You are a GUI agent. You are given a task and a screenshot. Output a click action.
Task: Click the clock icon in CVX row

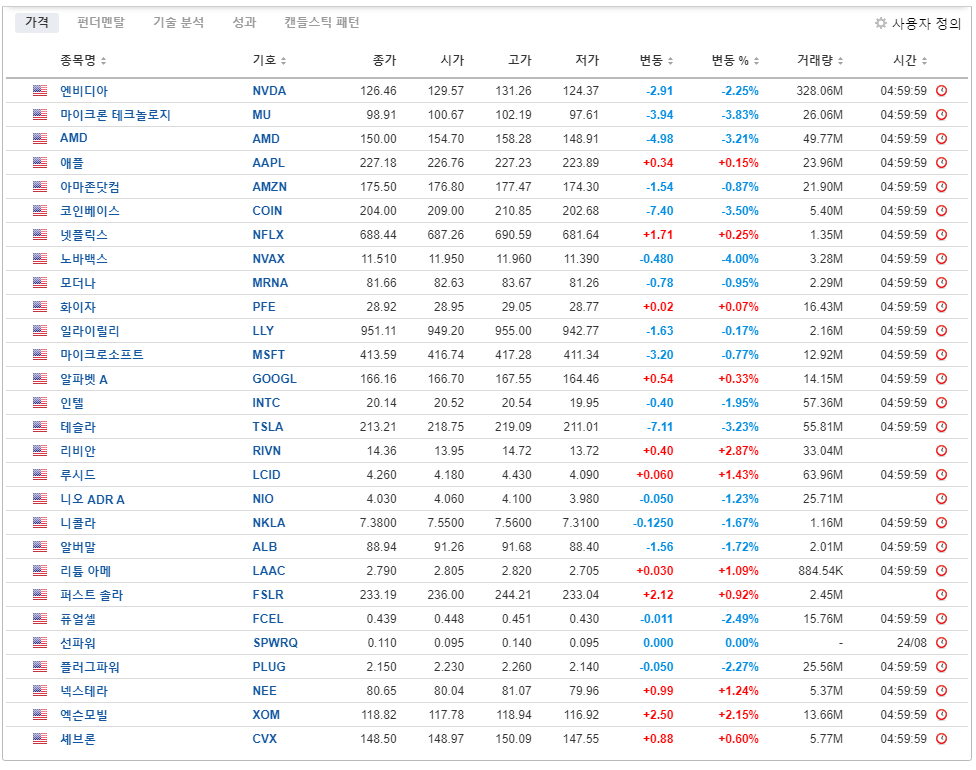942,739
